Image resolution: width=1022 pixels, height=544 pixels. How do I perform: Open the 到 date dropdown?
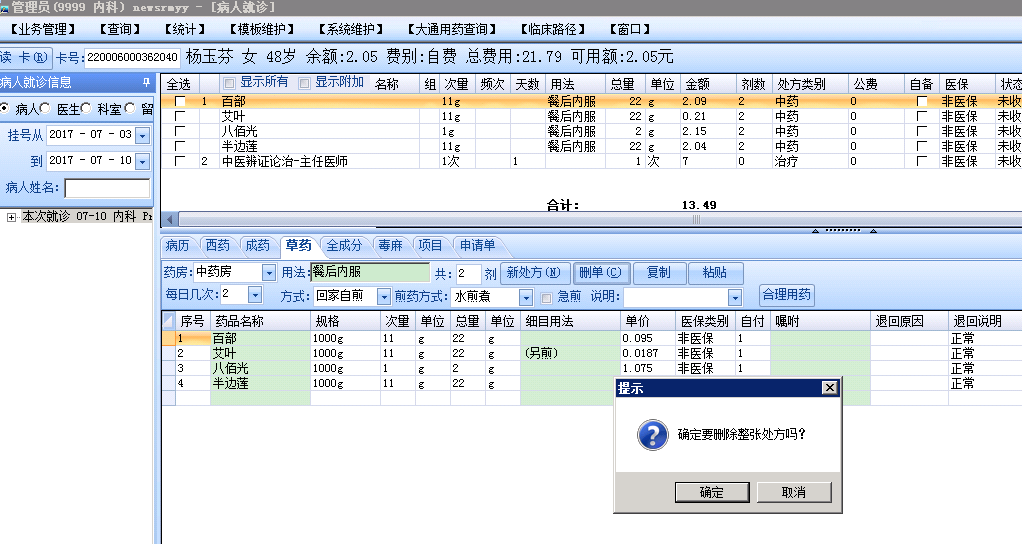(143, 161)
